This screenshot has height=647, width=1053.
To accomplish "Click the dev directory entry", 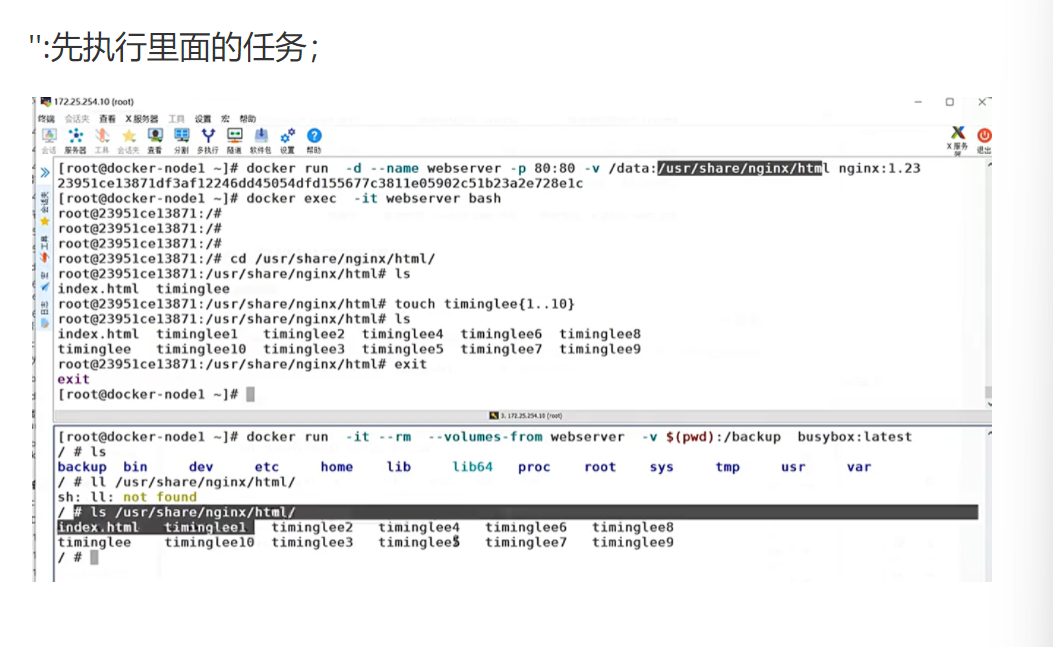I will click(201, 467).
